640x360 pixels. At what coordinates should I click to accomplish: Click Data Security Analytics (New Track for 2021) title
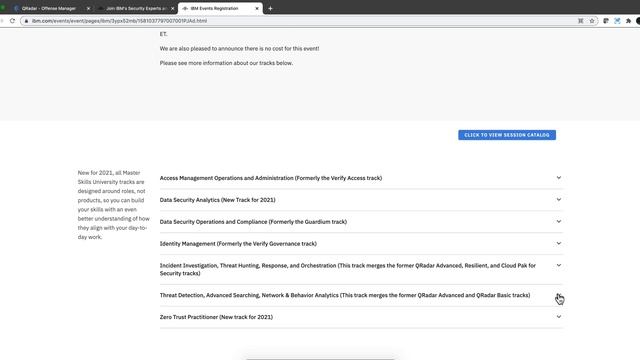tap(218, 200)
